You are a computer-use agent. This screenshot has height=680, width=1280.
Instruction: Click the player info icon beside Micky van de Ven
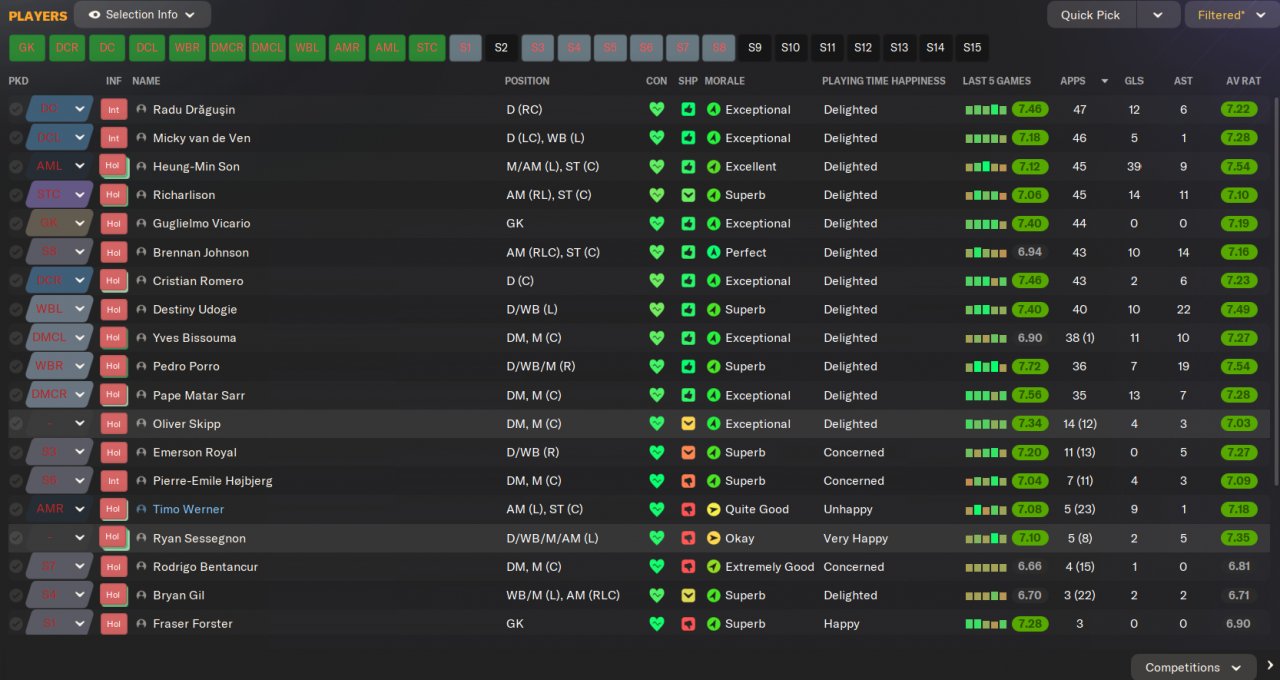tap(141, 138)
